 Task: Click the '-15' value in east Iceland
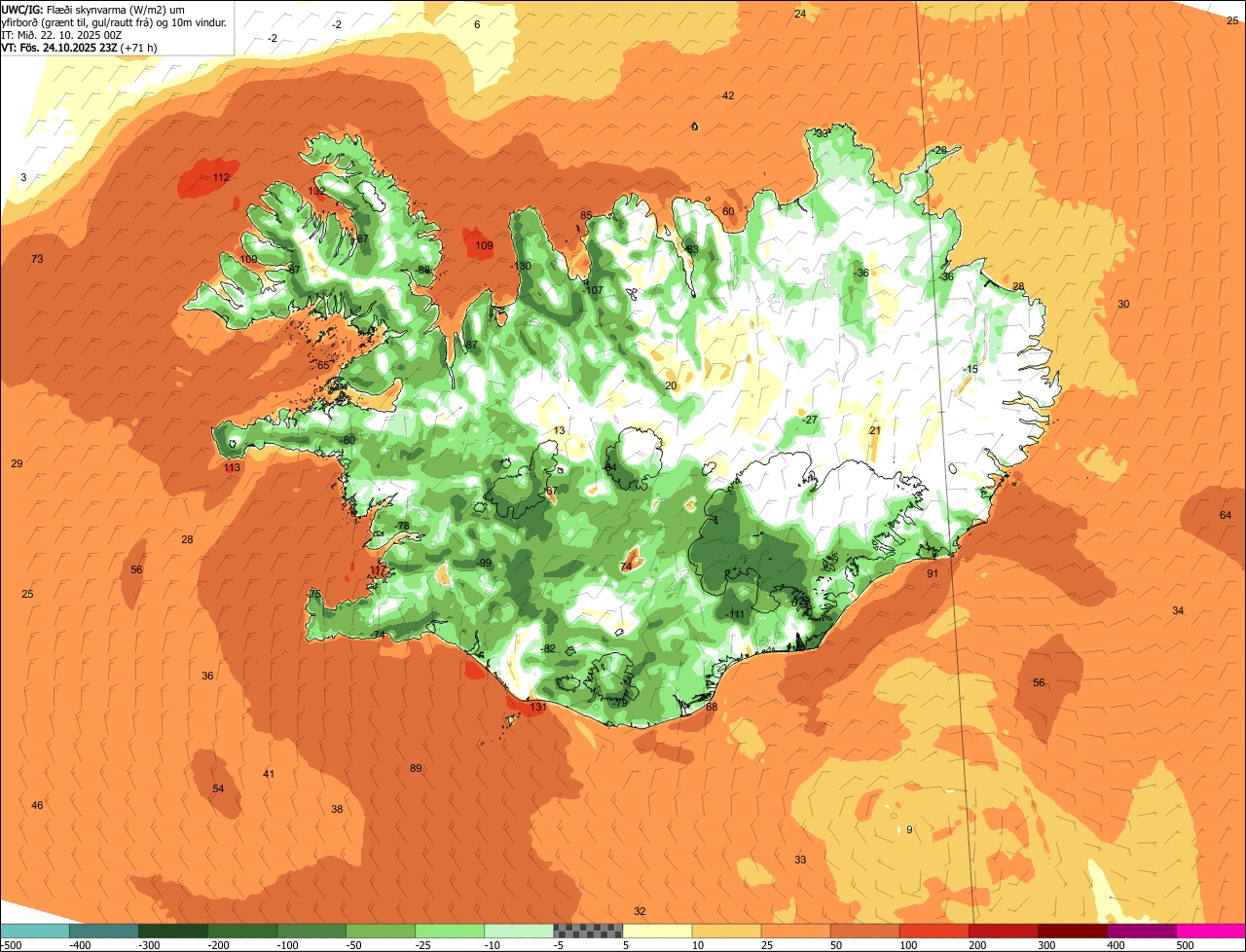coord(970,369)
